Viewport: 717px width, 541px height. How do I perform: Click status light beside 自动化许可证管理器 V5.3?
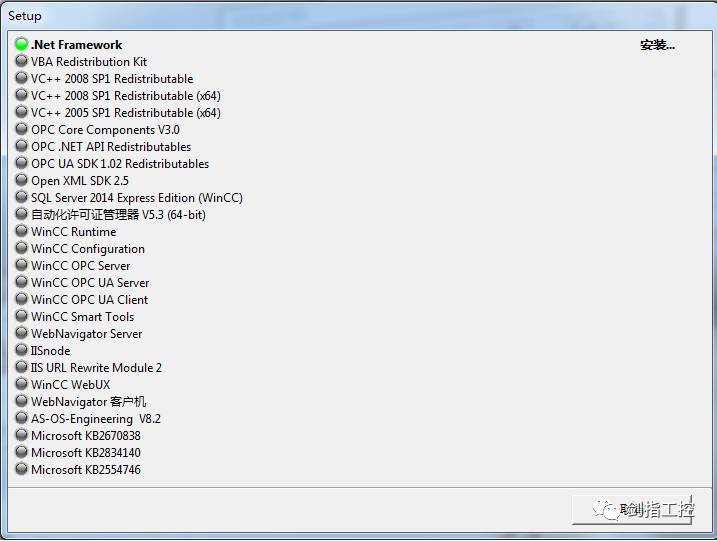(21, 214)
